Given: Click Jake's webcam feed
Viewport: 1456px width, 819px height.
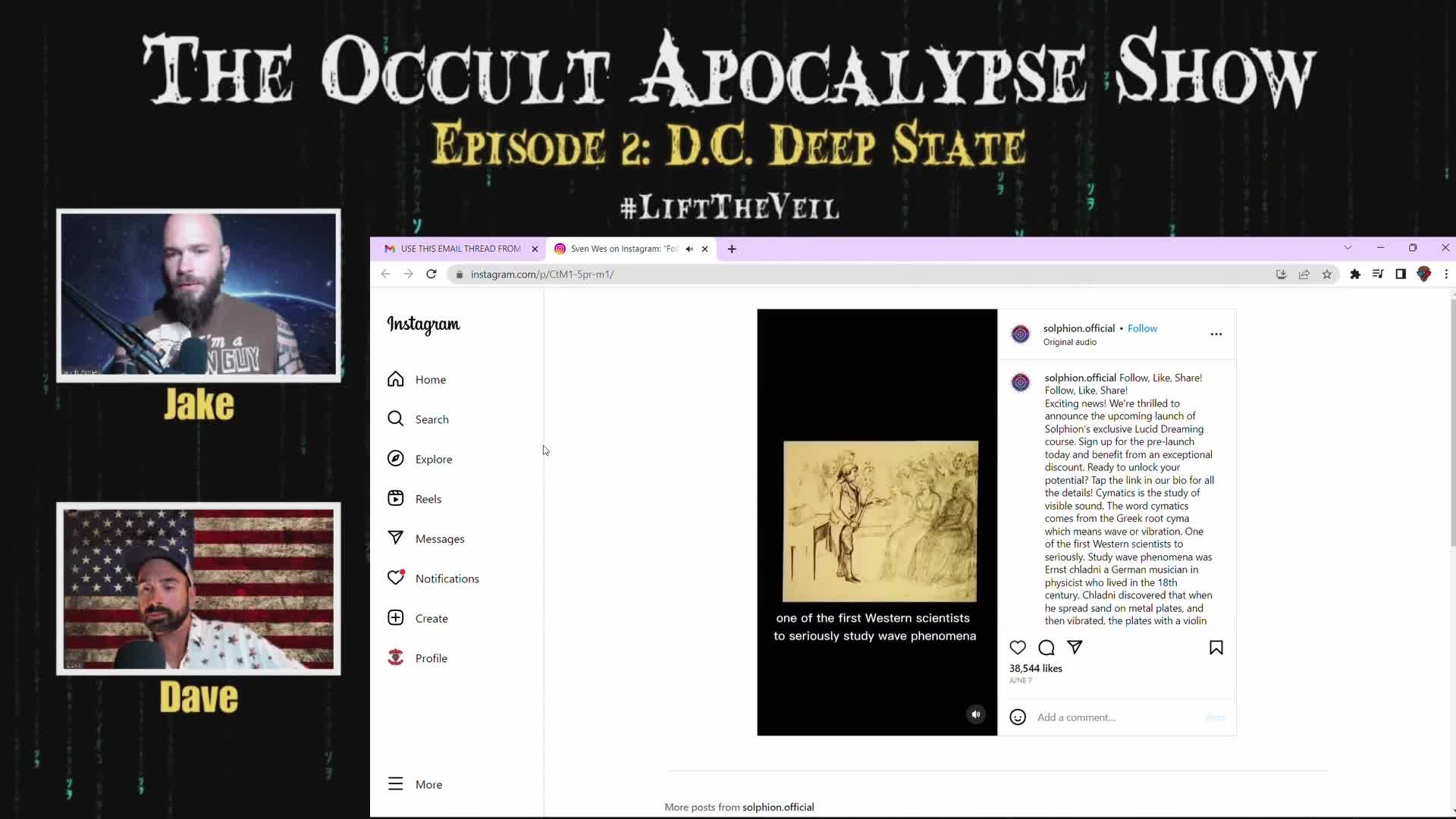Looking at the screenshot, I should [x=199, y=294].
